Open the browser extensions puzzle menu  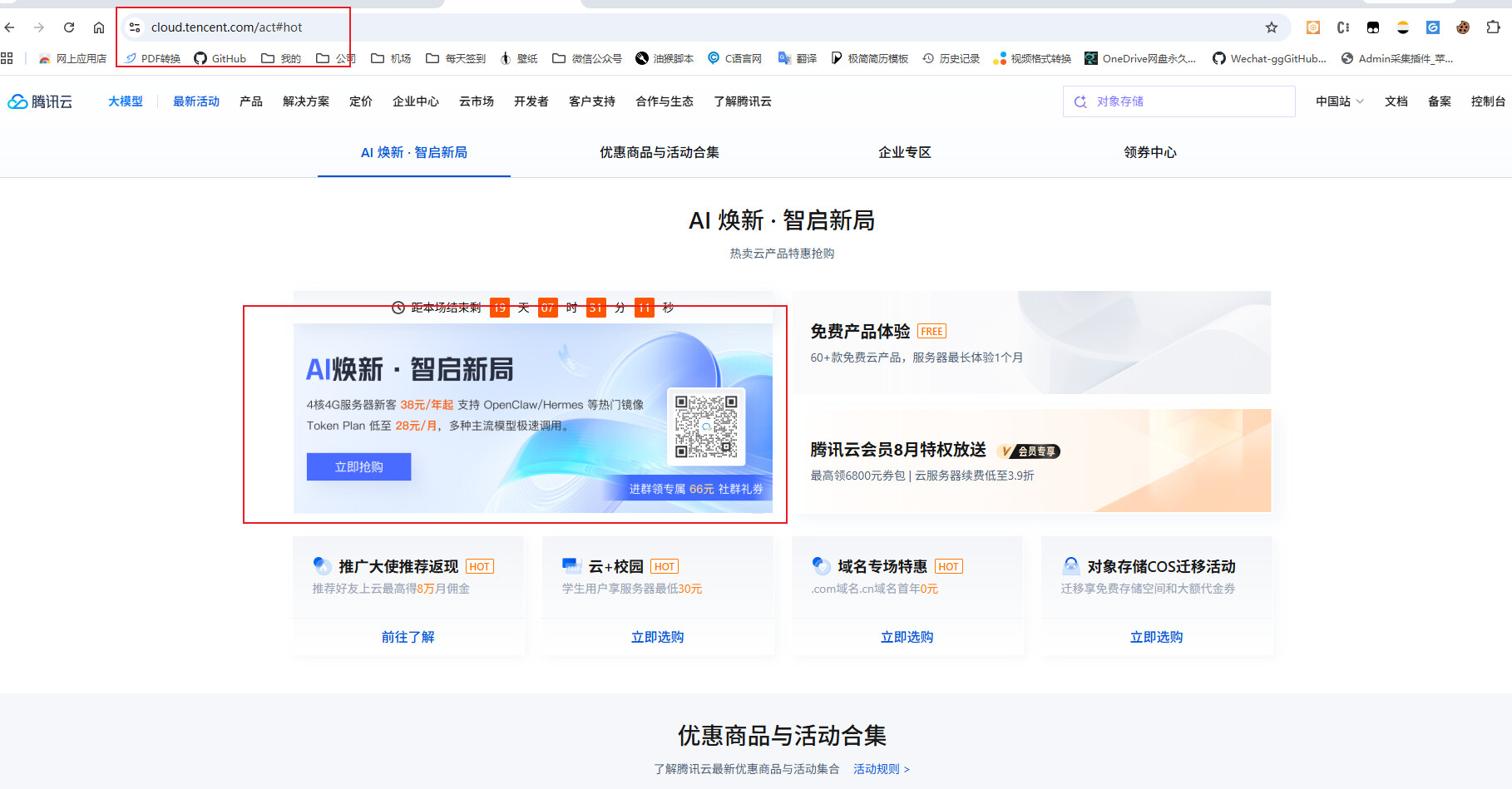[x=1493, y=27]
